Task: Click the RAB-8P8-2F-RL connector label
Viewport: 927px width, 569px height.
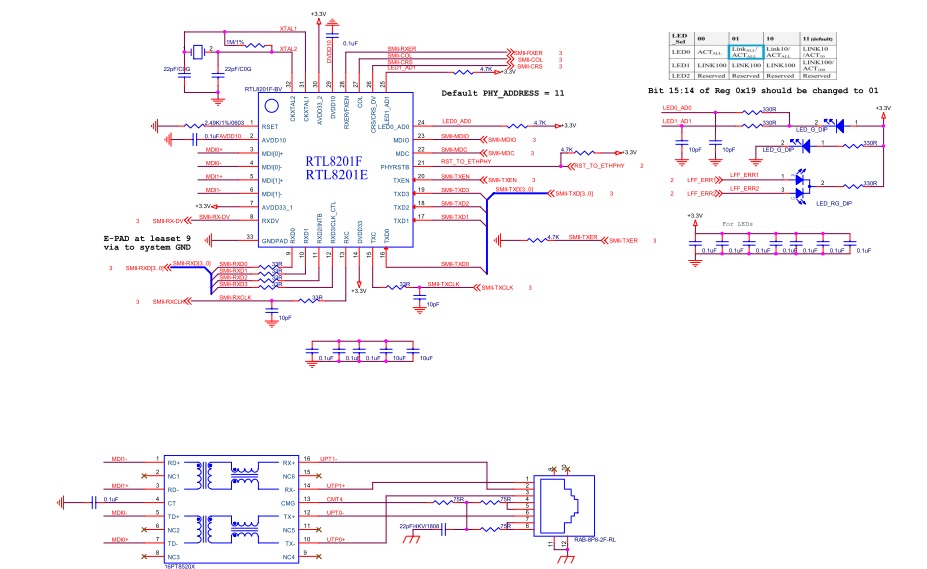Action: pos(595,539)
